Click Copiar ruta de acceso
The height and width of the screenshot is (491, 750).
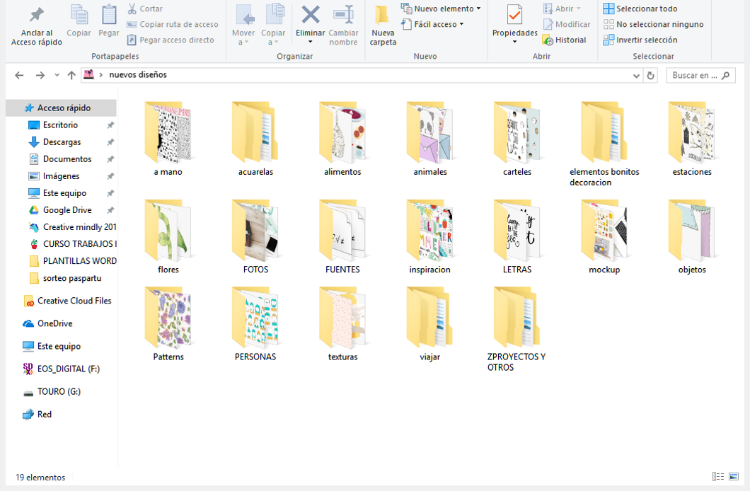(x=172, y=24)
